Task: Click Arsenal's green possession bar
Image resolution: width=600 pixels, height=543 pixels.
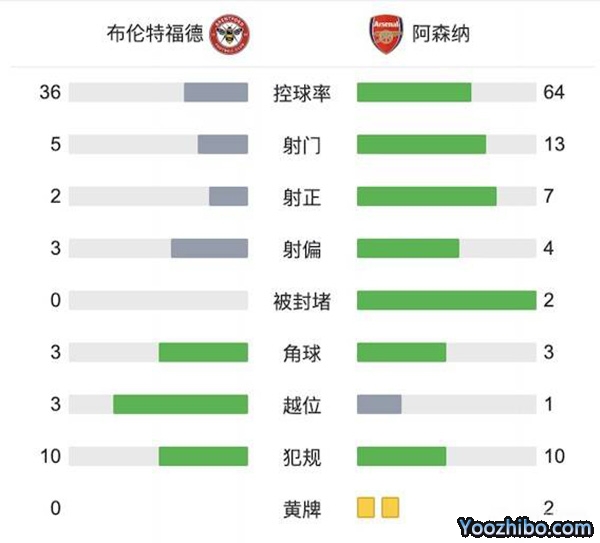Action: [413, 93]
